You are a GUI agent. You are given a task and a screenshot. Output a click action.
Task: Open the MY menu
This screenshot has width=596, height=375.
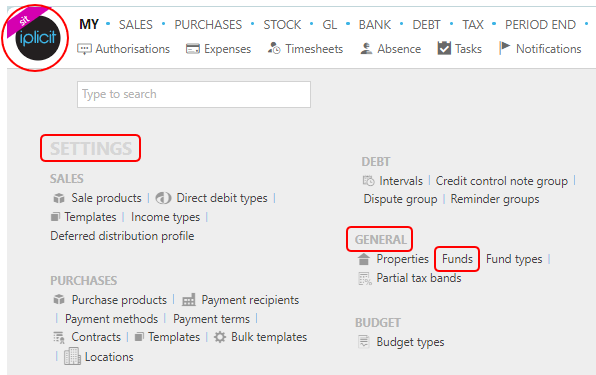[x=89, y=25]
